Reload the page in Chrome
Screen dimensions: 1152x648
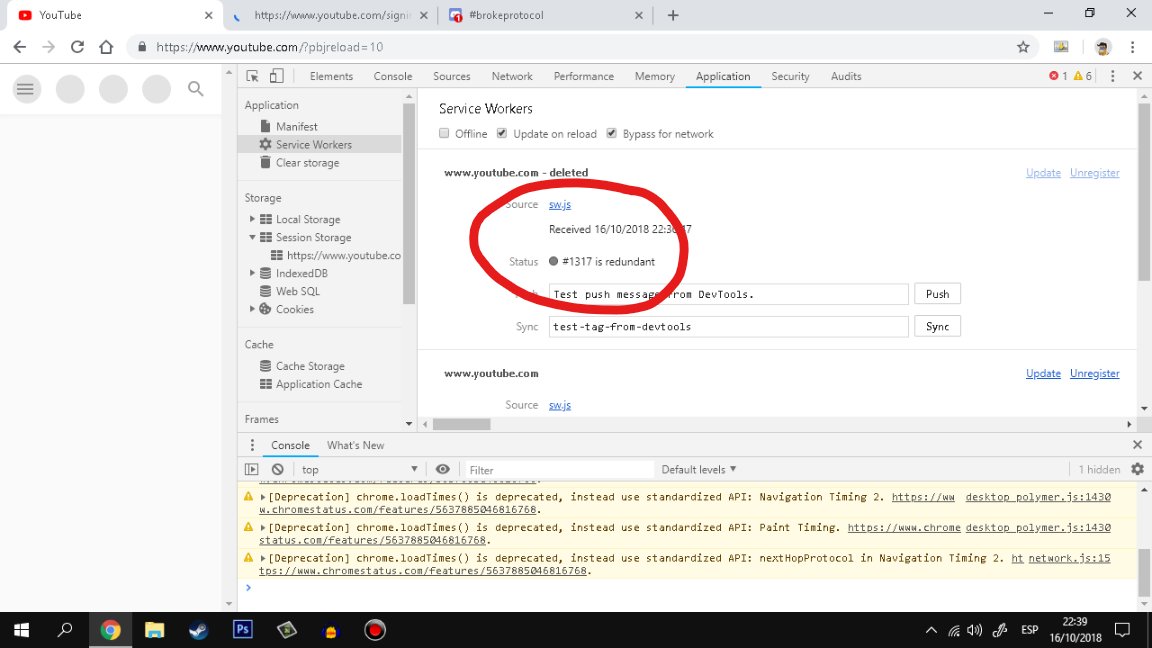(x=77, y=47)
